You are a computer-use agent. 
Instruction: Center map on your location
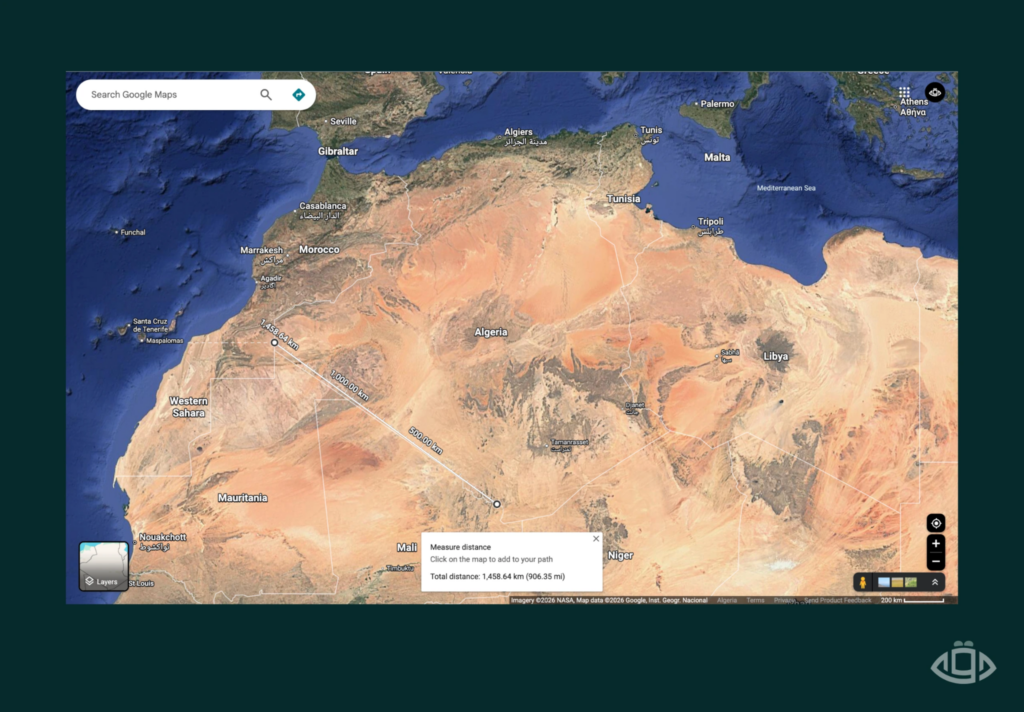(936, 523)
